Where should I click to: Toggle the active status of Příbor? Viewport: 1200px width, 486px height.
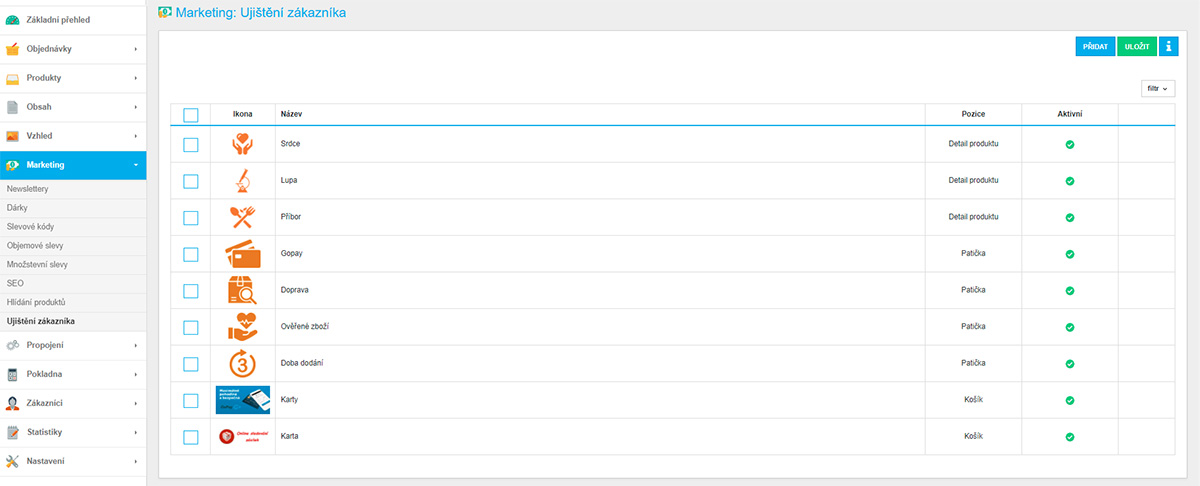click(1069, 217)
